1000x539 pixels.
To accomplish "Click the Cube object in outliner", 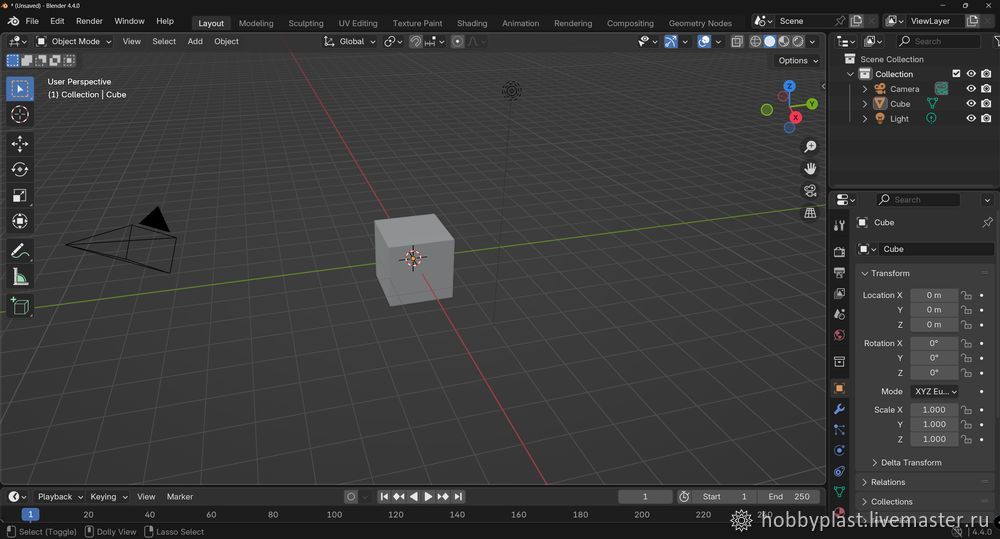I will click(x=900, y=104).
